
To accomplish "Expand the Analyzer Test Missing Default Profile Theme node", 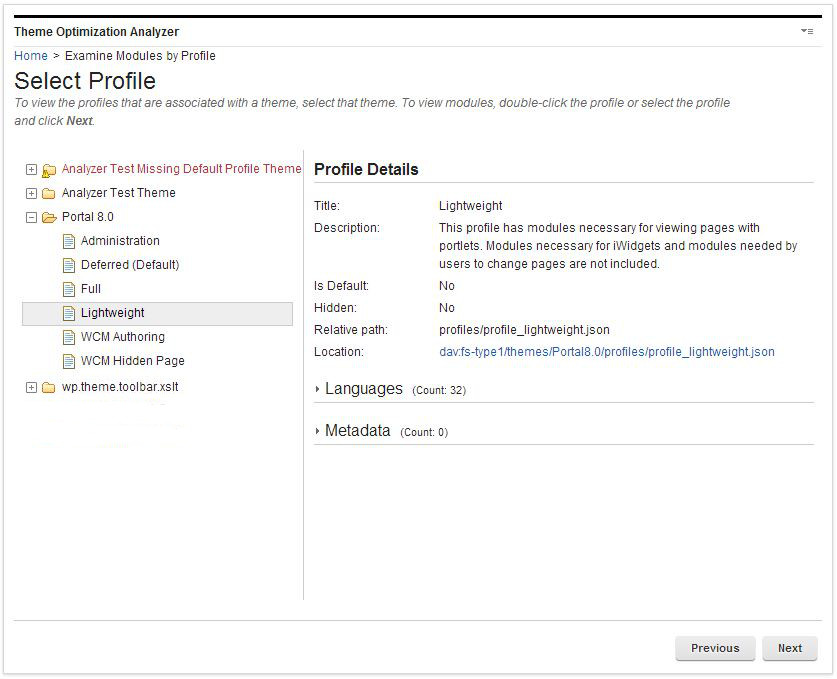I will tap(31, 170).
